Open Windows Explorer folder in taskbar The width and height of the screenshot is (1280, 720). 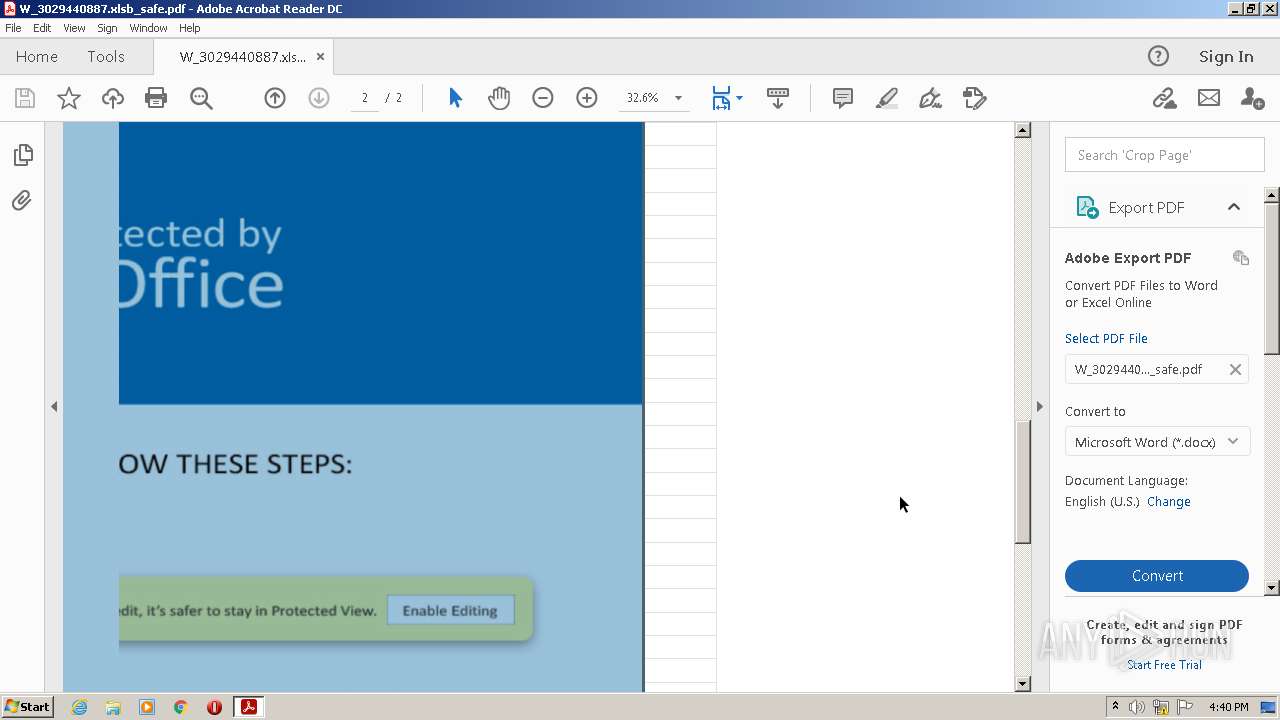[113, 707]
